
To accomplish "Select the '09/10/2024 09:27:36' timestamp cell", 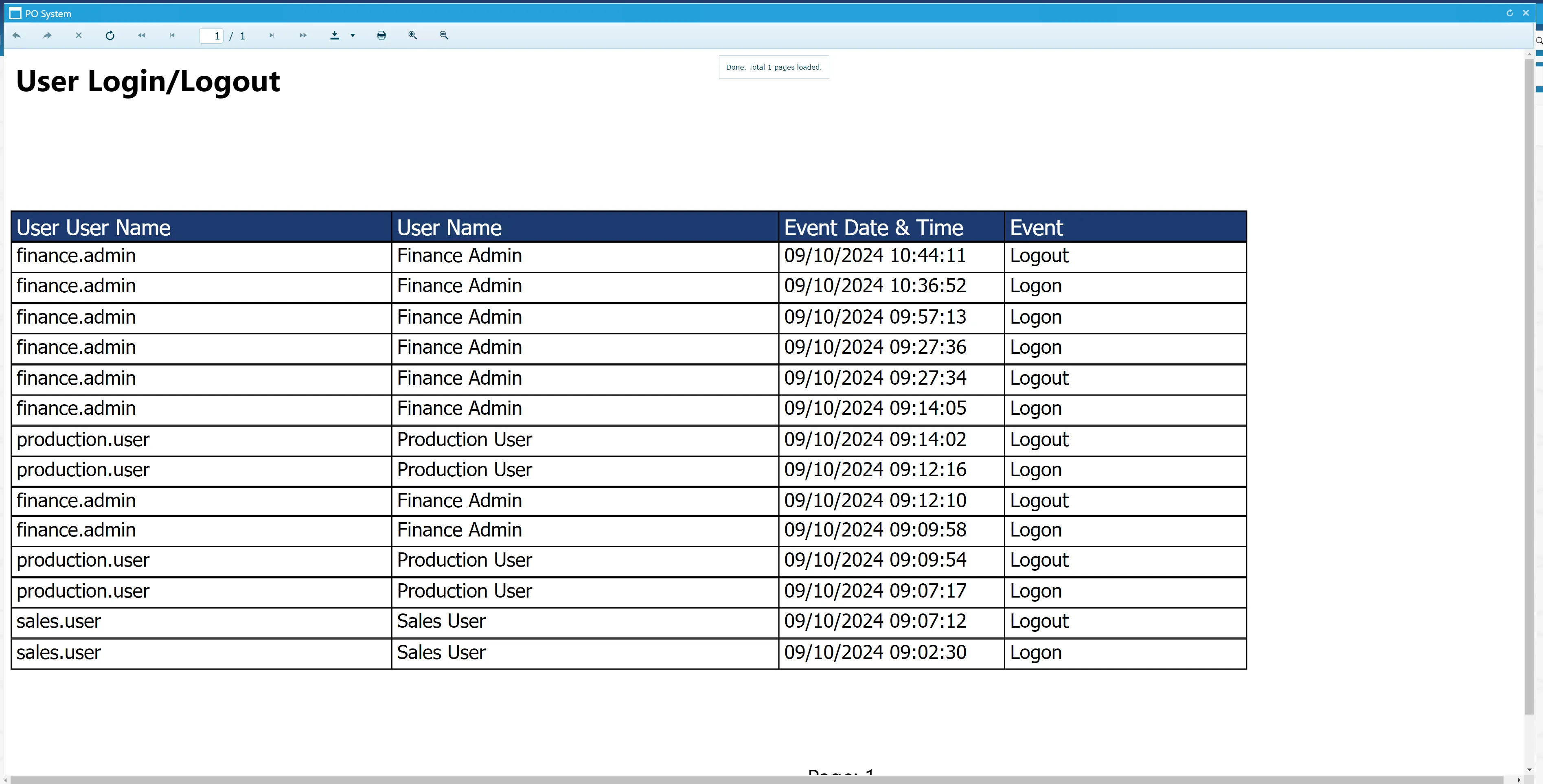I will pyautogui.click(x=891, y=348).
